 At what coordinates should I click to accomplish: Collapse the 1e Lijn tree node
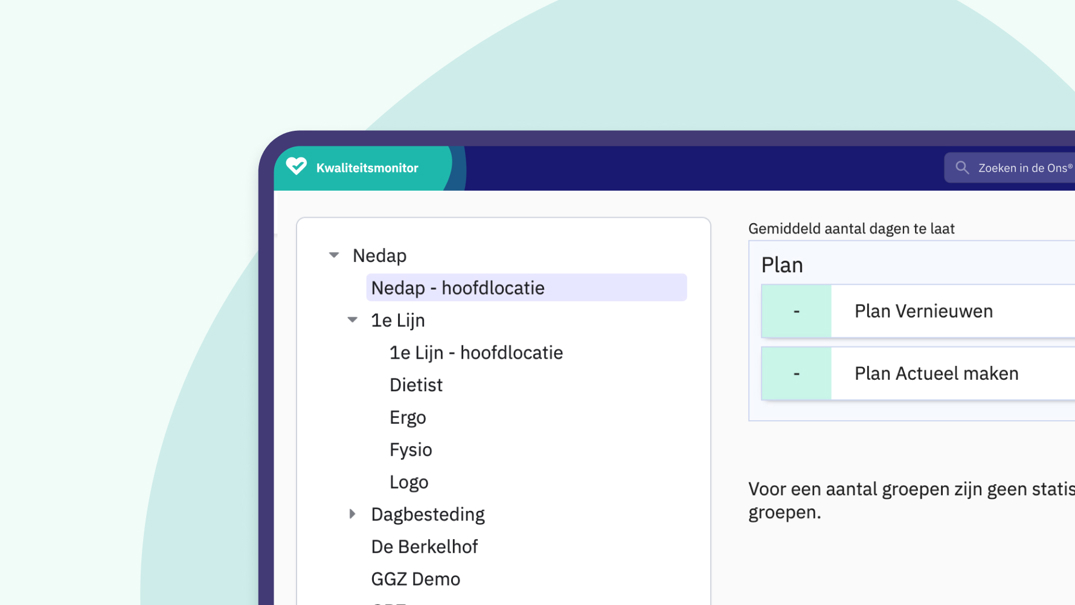coord(351,319)
